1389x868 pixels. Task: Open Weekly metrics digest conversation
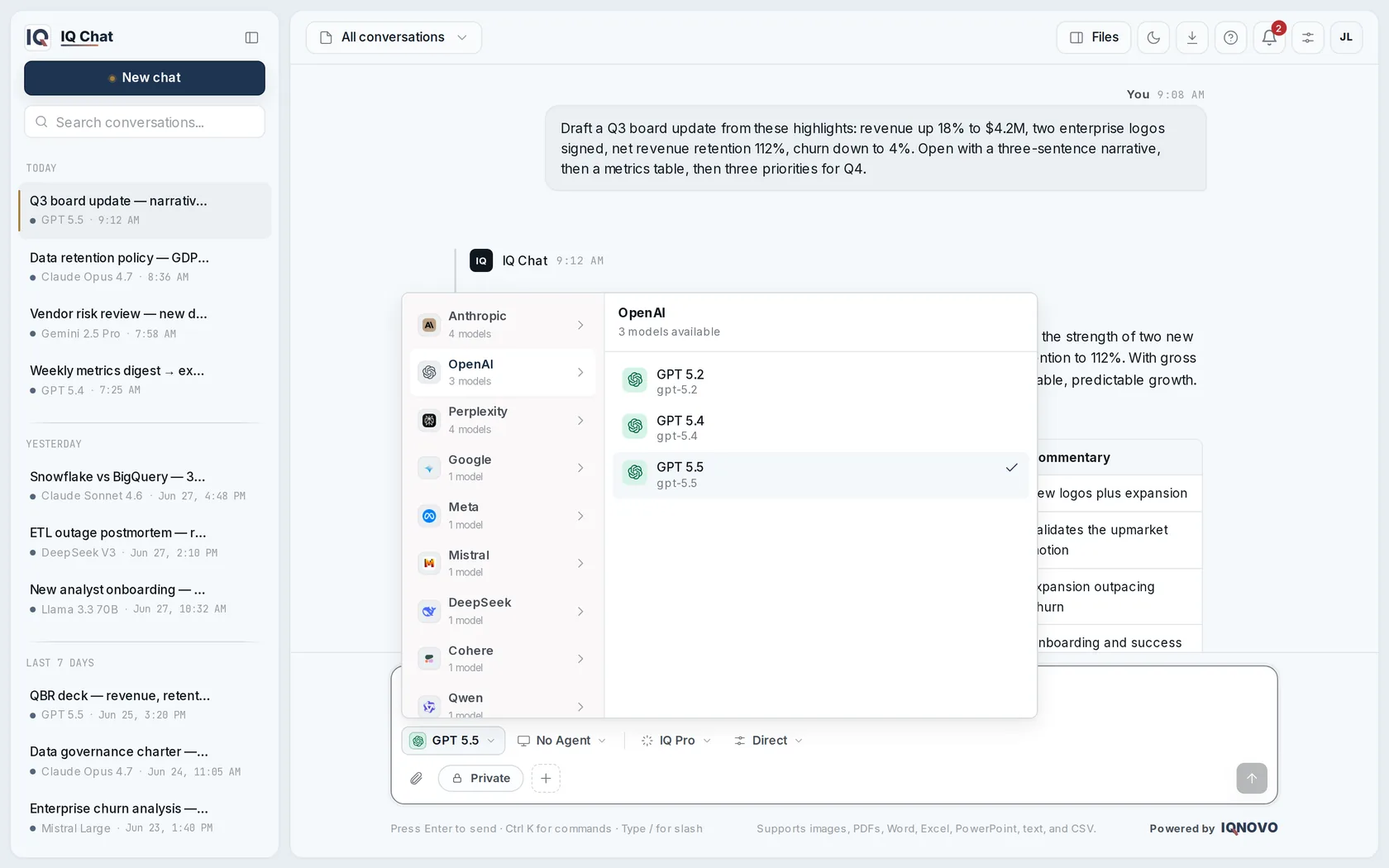point(145,380)
